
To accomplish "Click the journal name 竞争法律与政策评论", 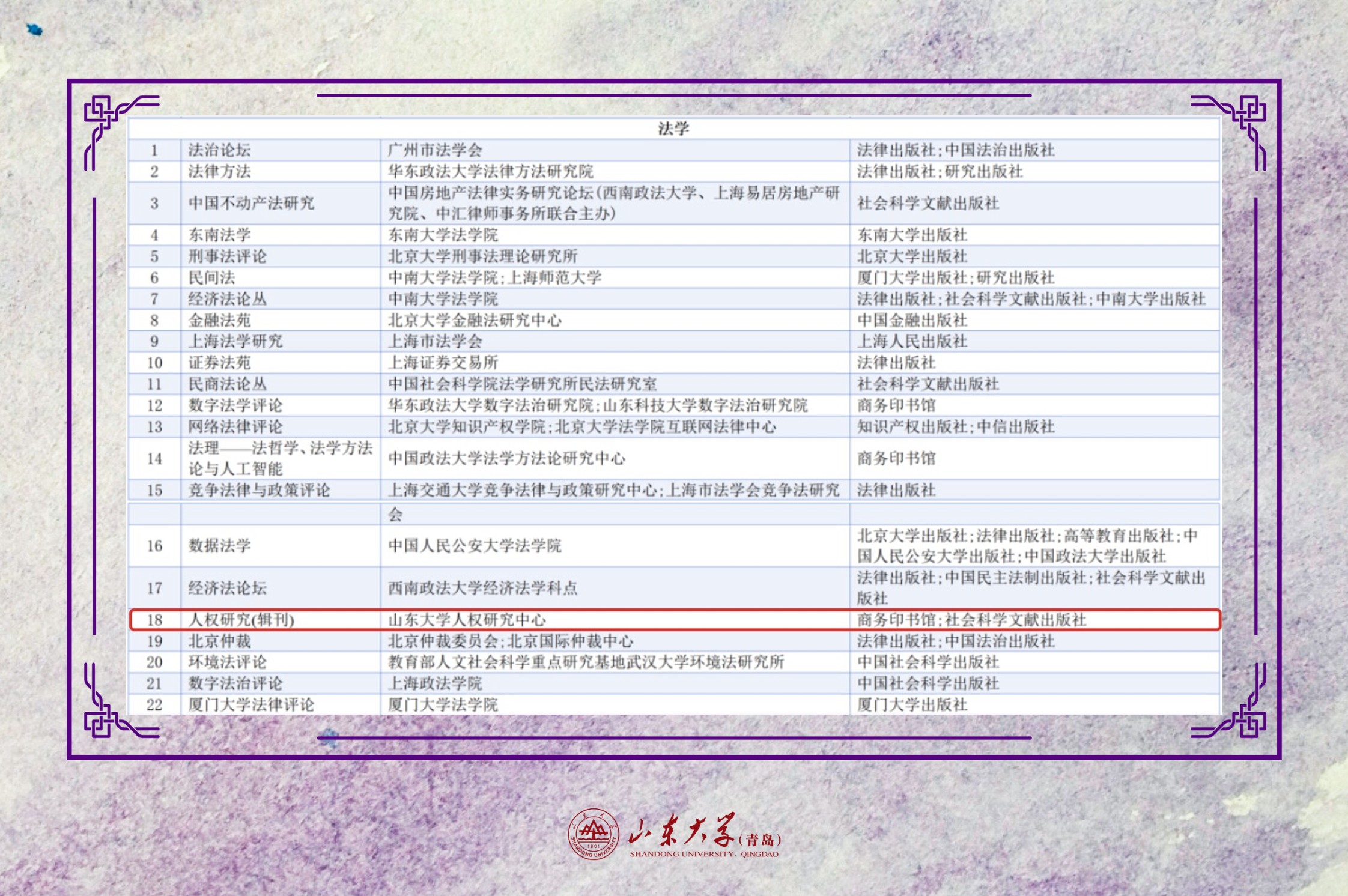I will click(x=259, y=490).
